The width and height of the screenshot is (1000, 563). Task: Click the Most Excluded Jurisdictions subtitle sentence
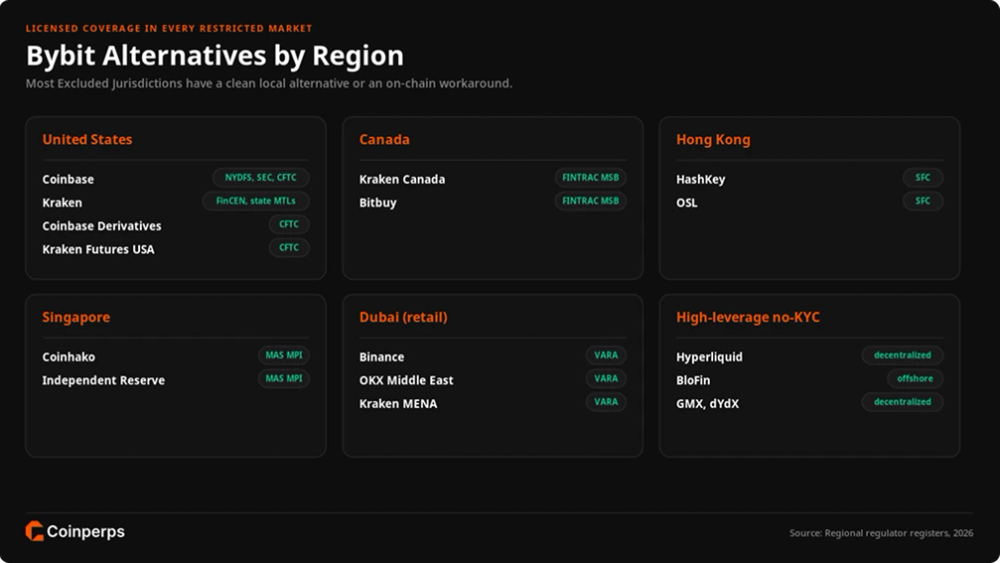pos(269,84)
